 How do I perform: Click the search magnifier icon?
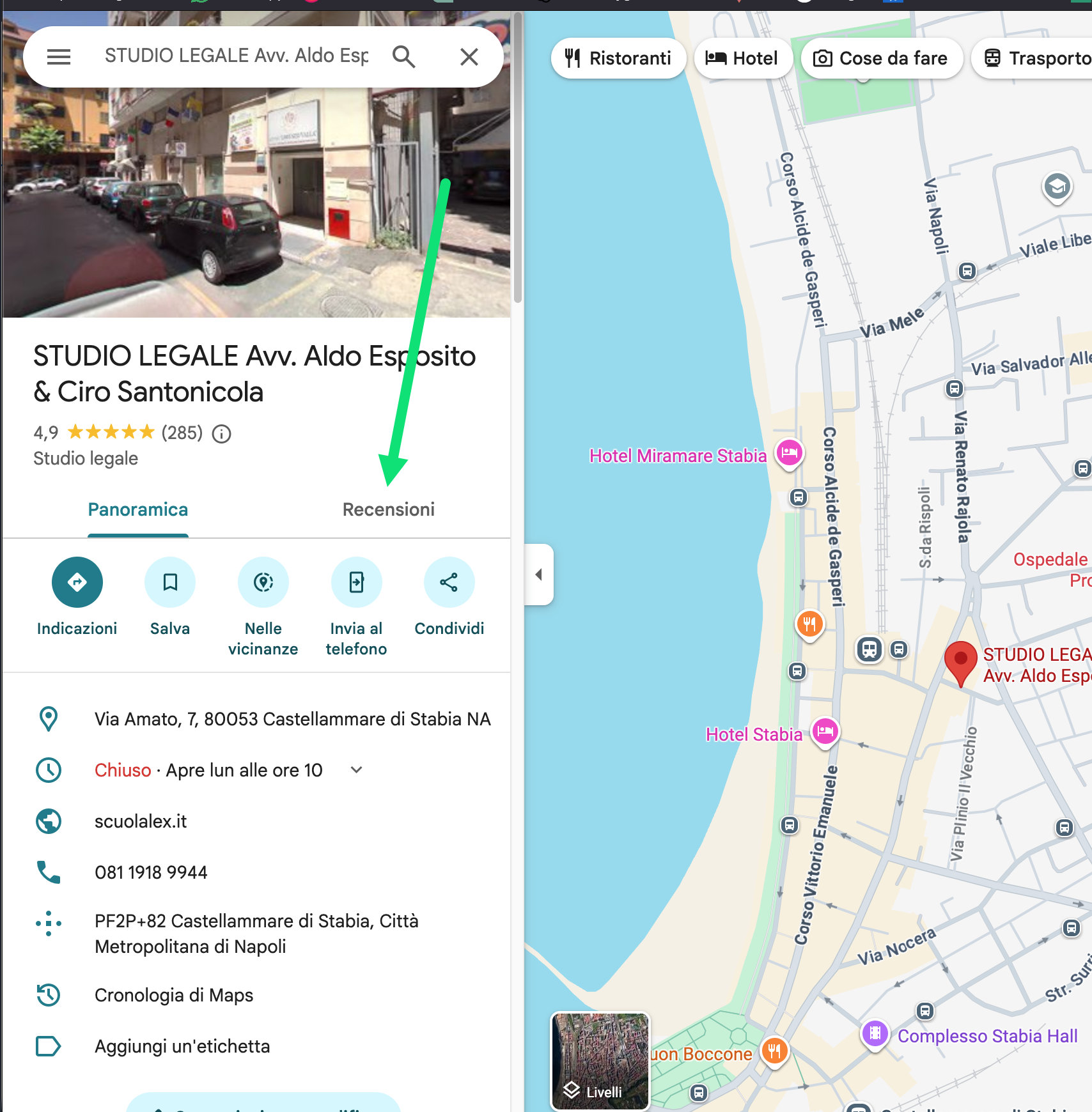coord(403,57)
